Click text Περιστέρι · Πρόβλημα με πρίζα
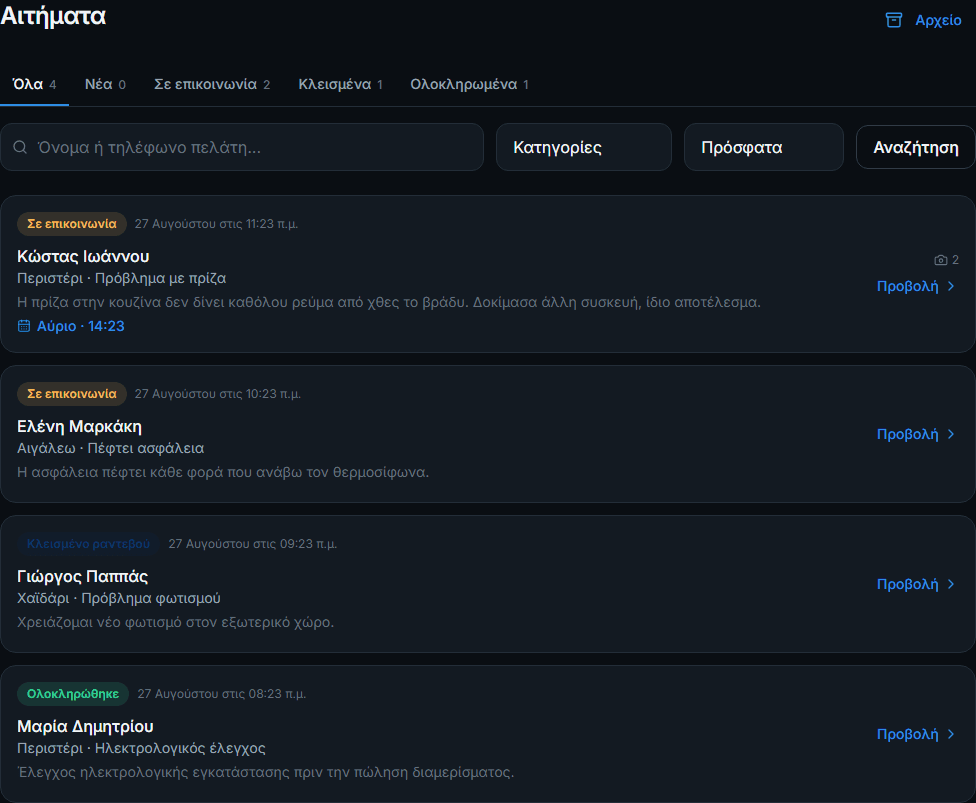Screen dimensions: 976x803 [121, 278]
